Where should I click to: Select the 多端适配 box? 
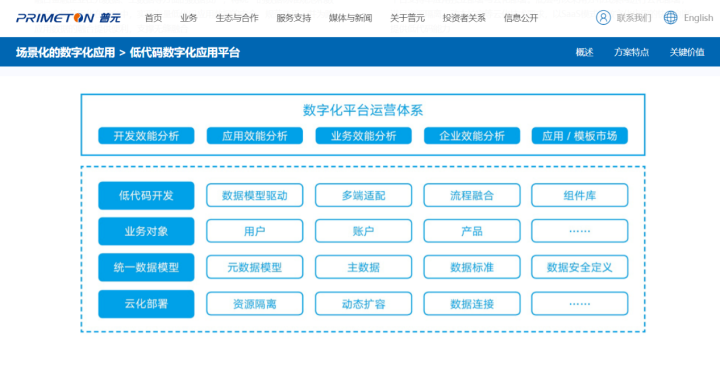[363, 195]
